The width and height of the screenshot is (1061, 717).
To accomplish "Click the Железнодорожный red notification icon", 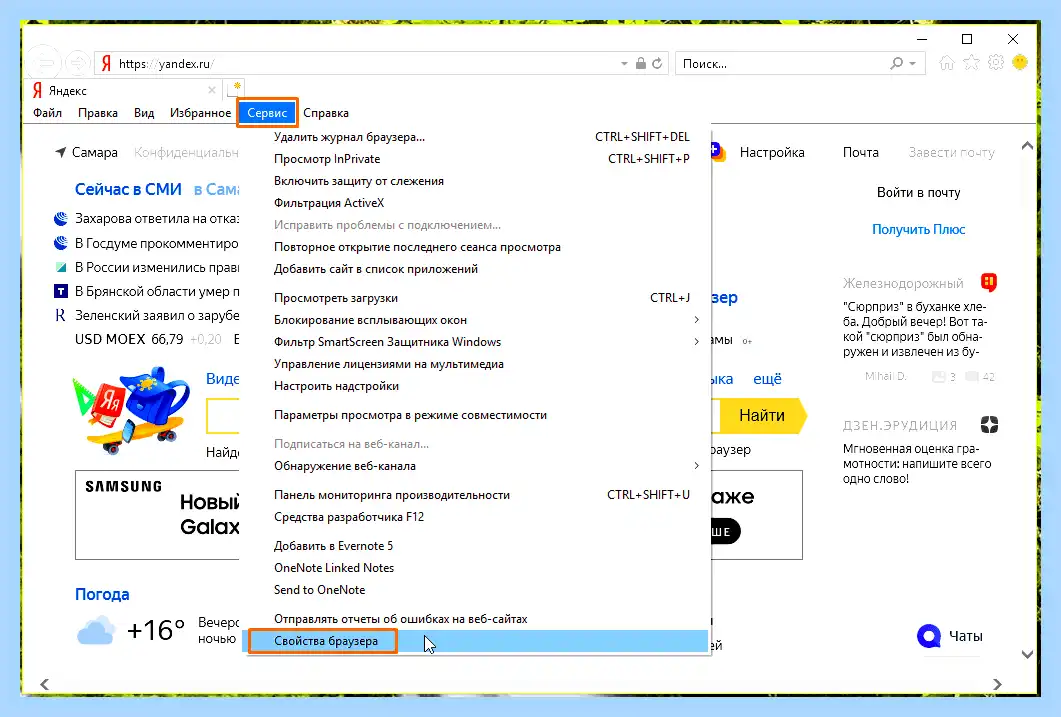I will click(x=989, y=282).
